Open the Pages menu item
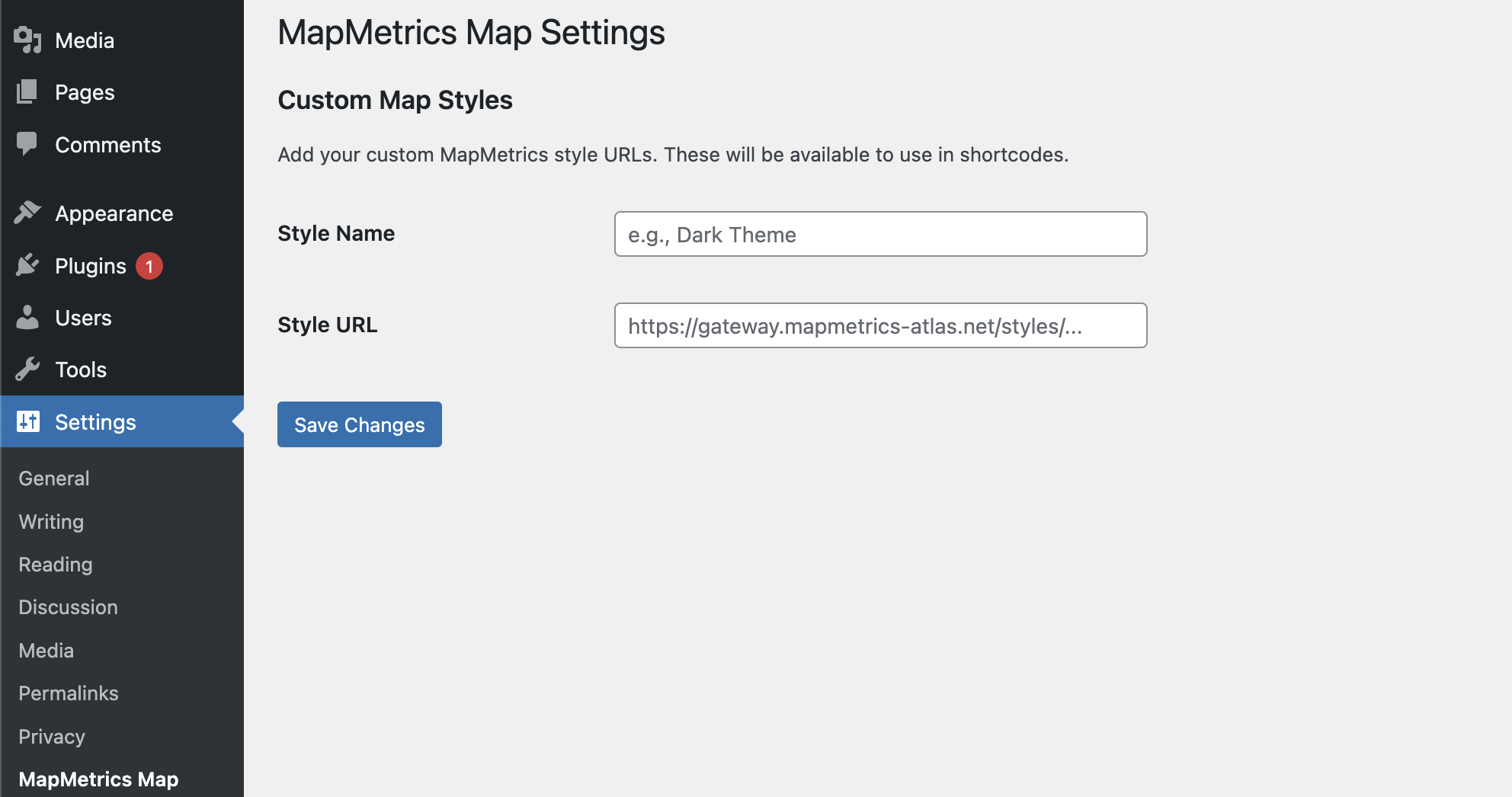Viewport: 1512px width, 797px height. (x=122, y=92)
